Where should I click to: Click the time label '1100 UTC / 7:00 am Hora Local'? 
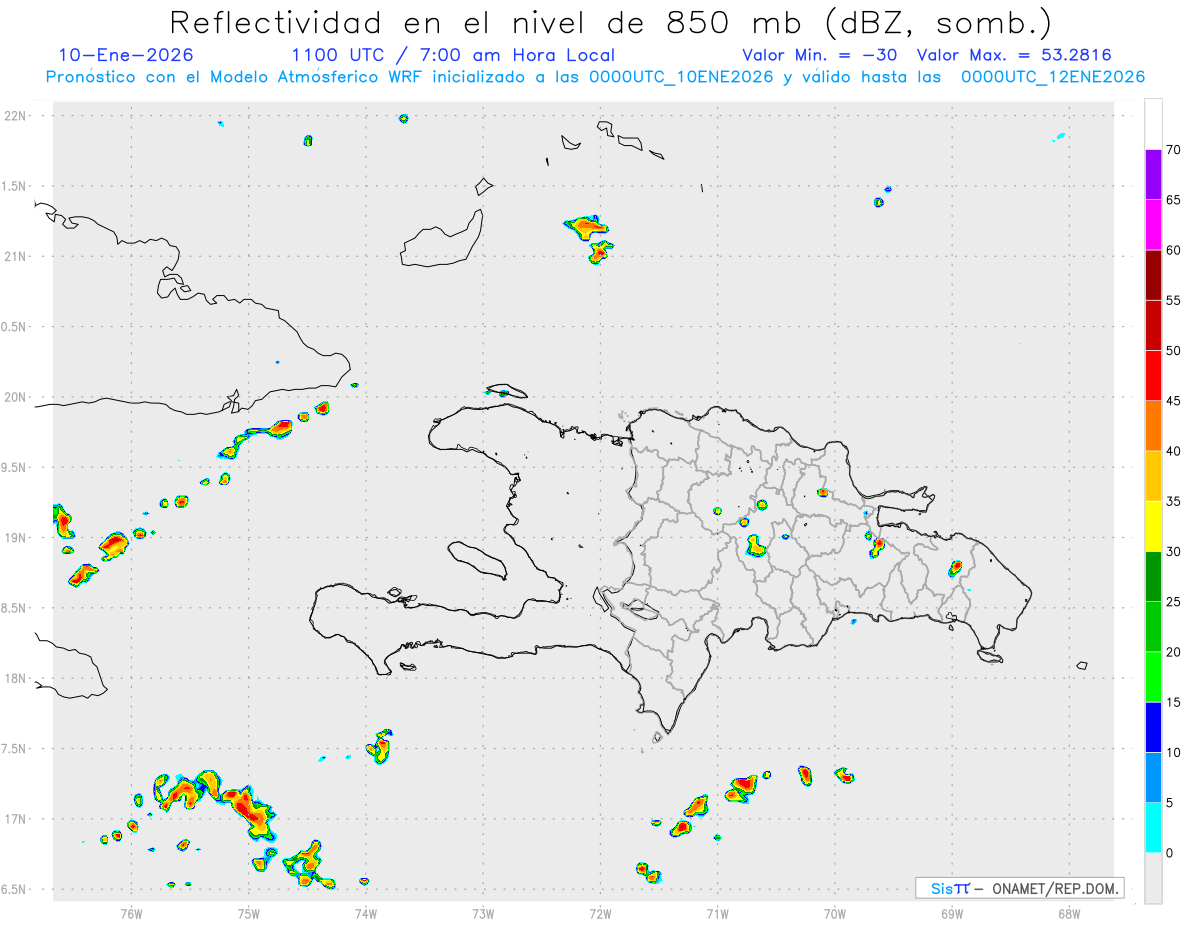(x=453, y=55)
